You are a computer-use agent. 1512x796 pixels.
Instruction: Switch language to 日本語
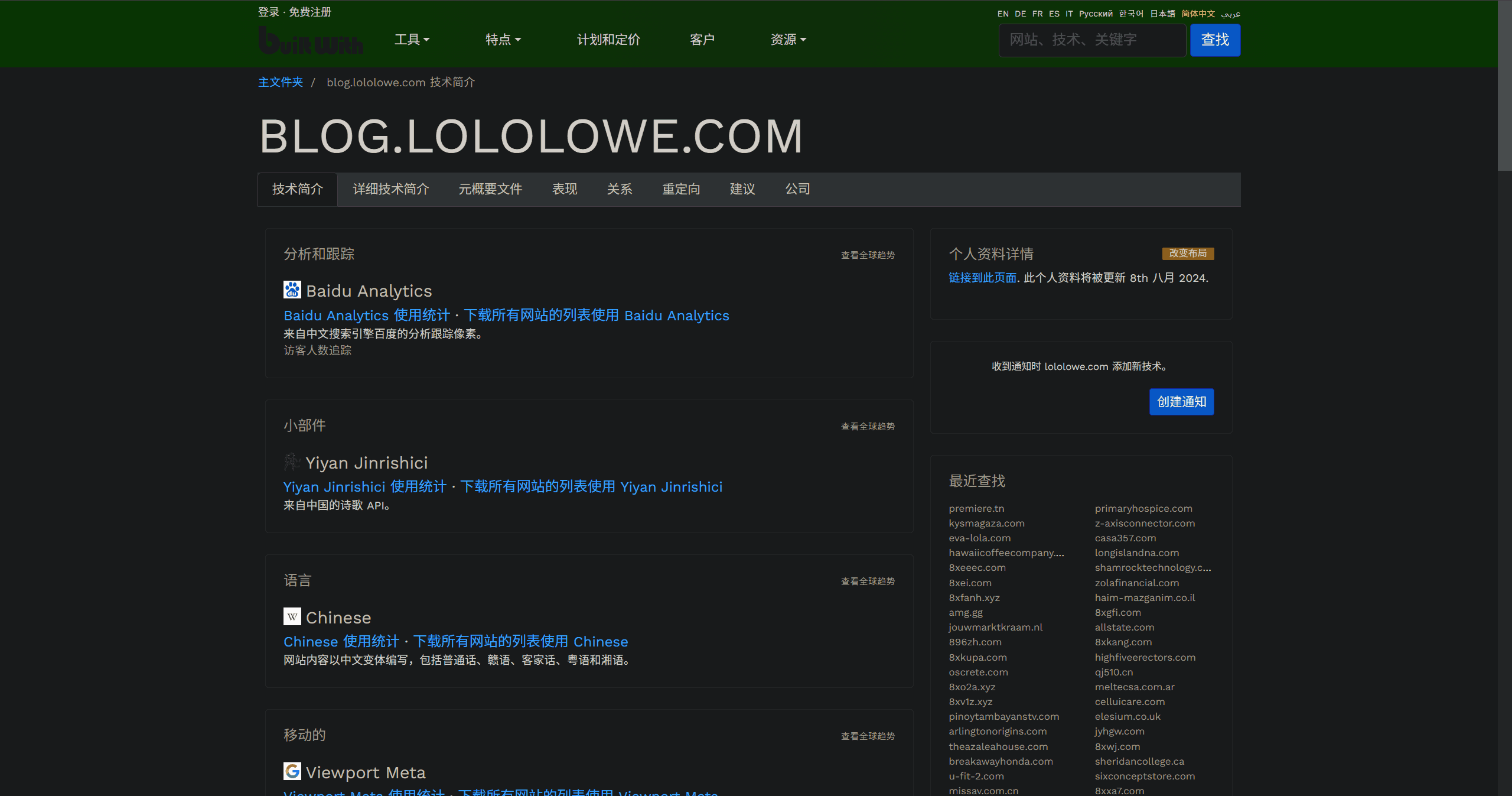(1162, 14)
